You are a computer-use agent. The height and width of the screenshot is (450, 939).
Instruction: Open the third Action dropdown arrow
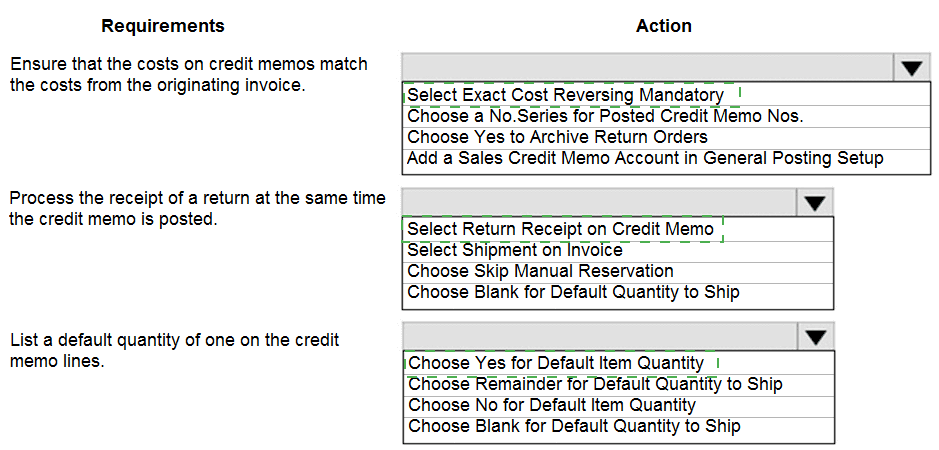click(x=815, y=337)
